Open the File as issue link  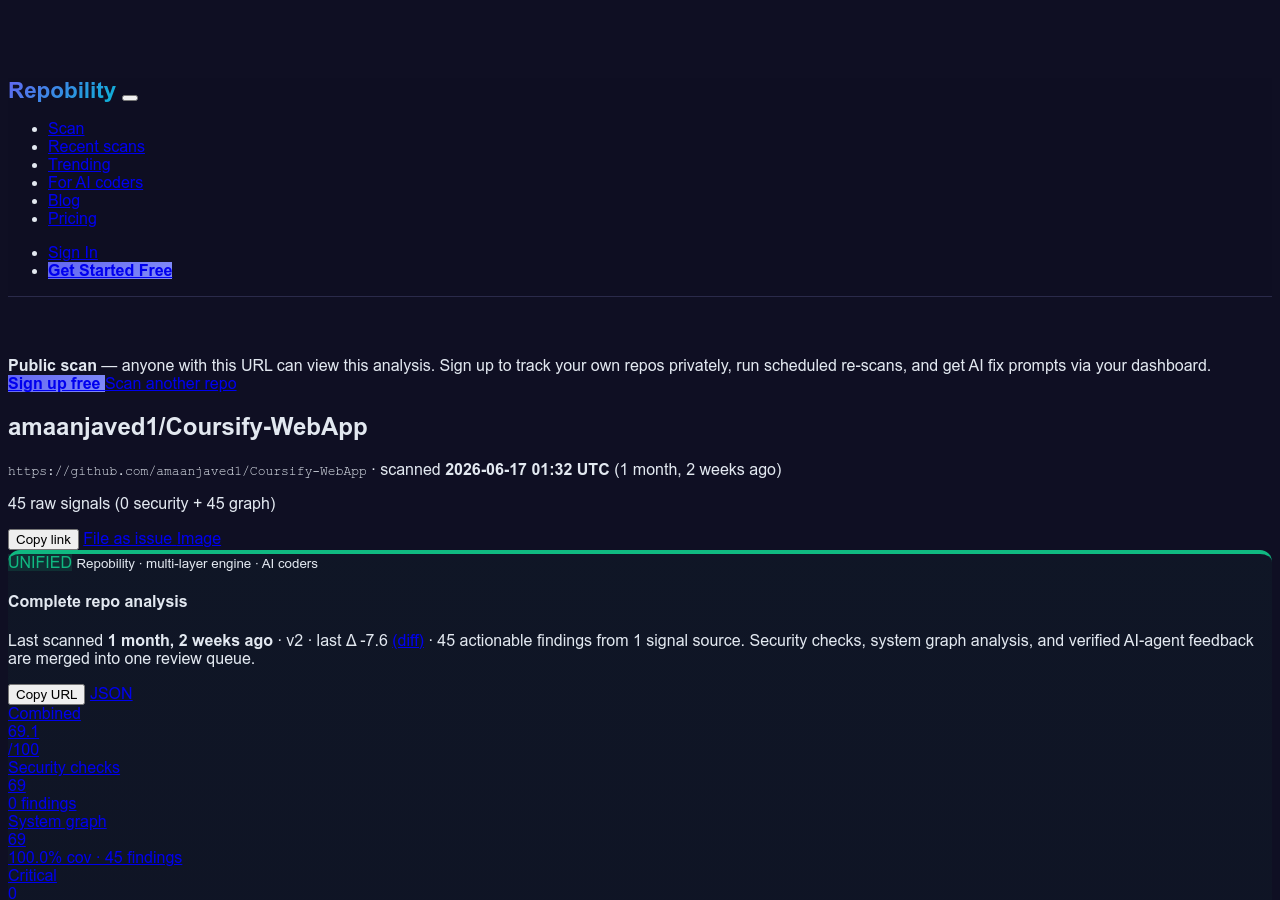[x=128, y=538]
